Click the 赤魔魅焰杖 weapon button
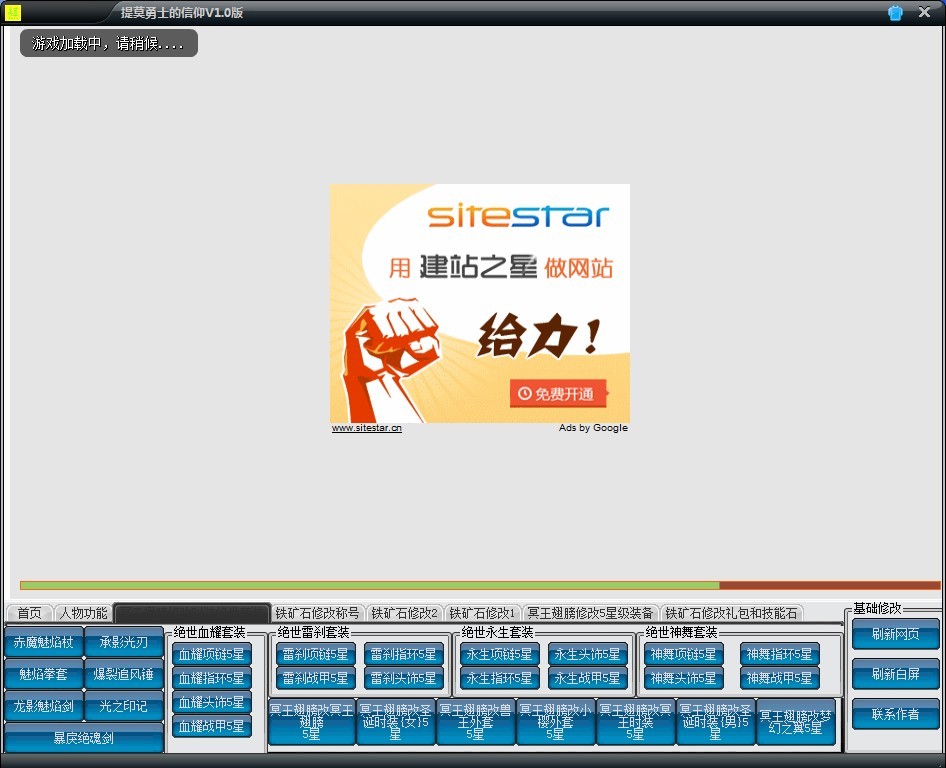This screenshot has height=768, width=946. coord(44,642)
